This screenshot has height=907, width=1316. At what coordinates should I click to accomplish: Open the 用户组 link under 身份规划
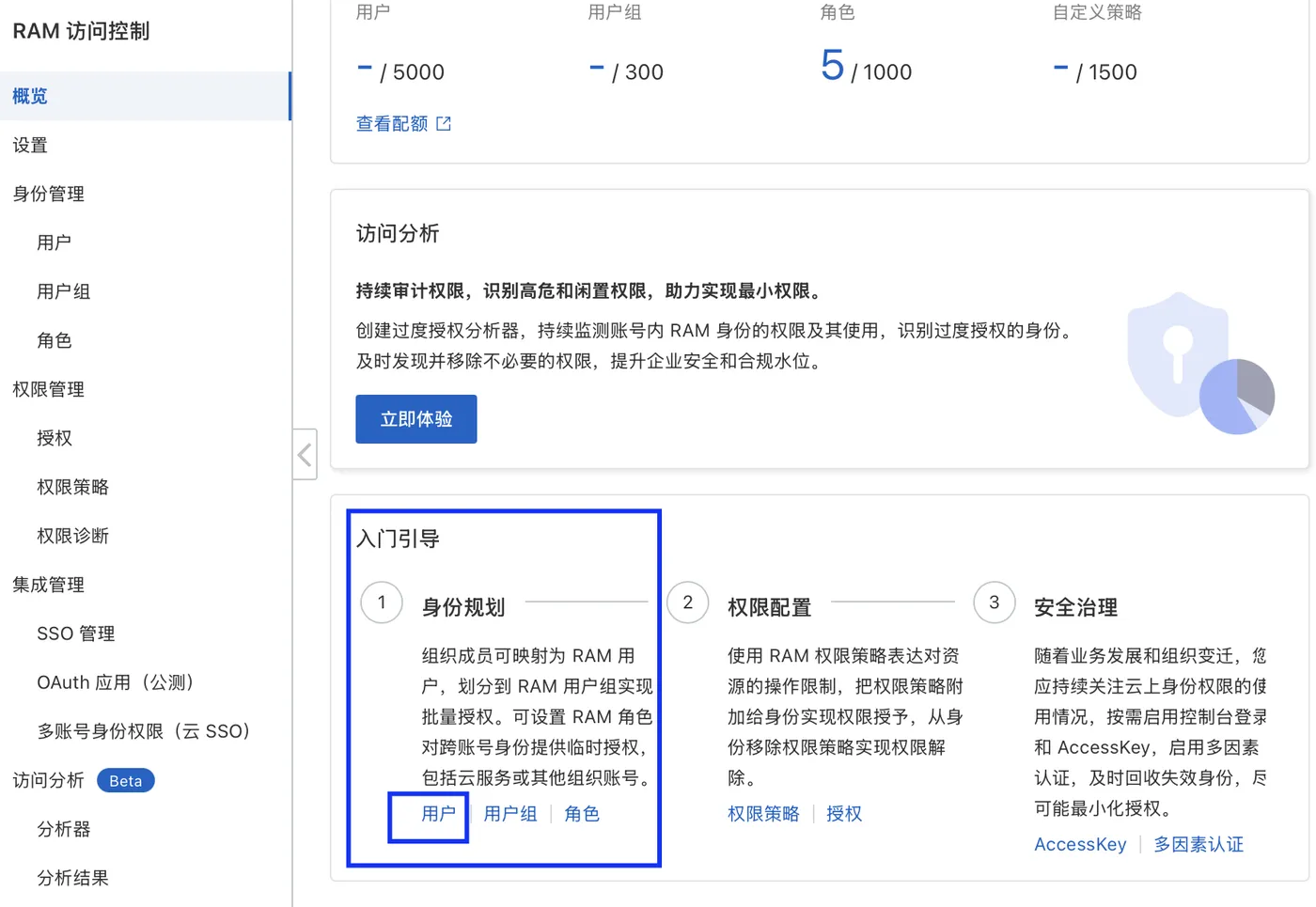[x=510, y=814]
